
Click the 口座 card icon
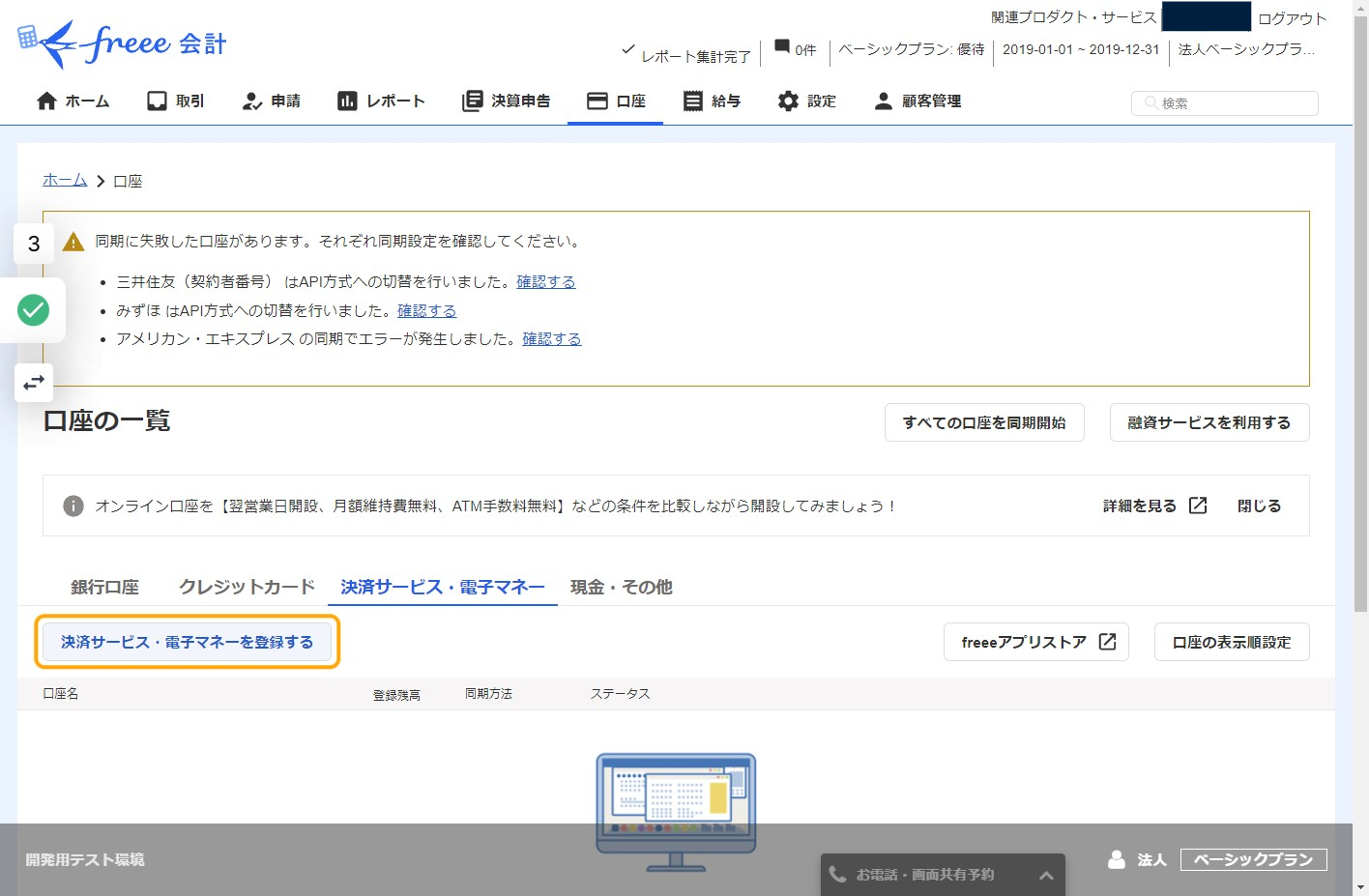[597, 101]
